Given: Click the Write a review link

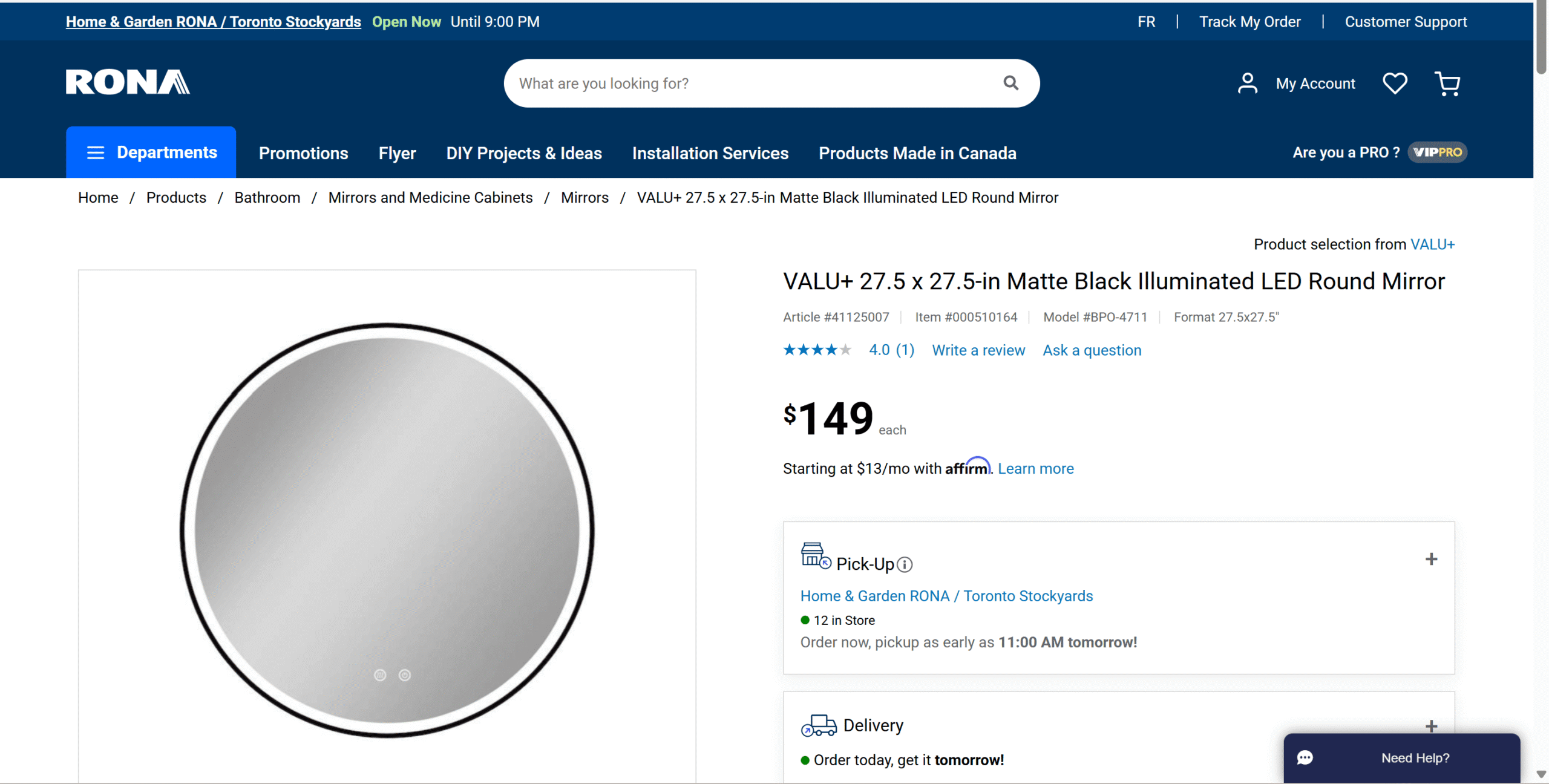Looking at the screenshot, I should (x=978, y=350).
